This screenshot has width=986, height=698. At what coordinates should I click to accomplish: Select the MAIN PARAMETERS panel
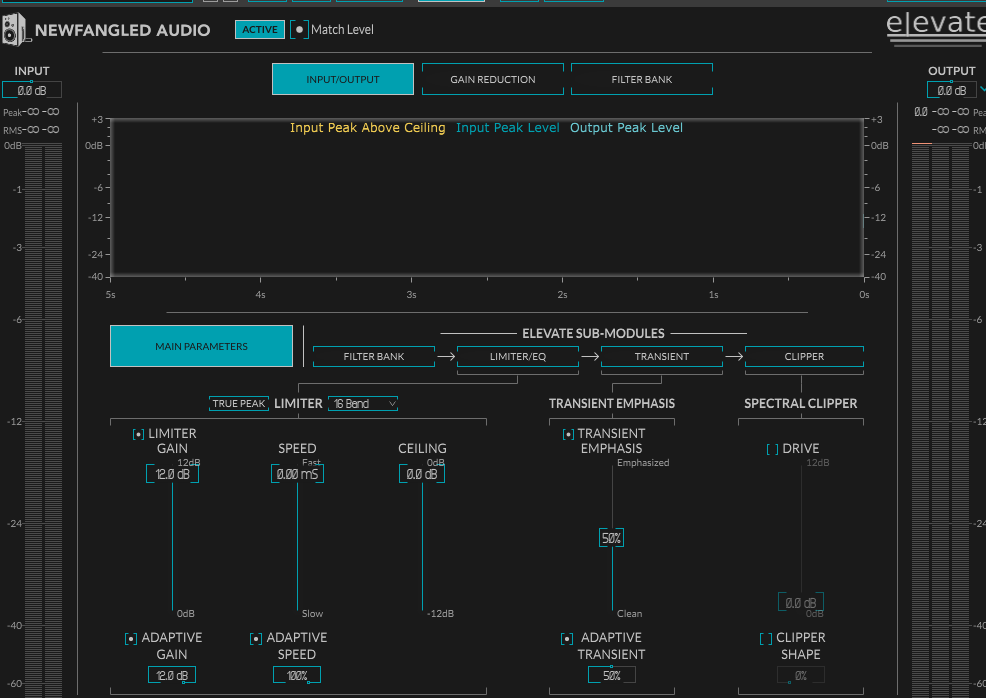[201, 346]
